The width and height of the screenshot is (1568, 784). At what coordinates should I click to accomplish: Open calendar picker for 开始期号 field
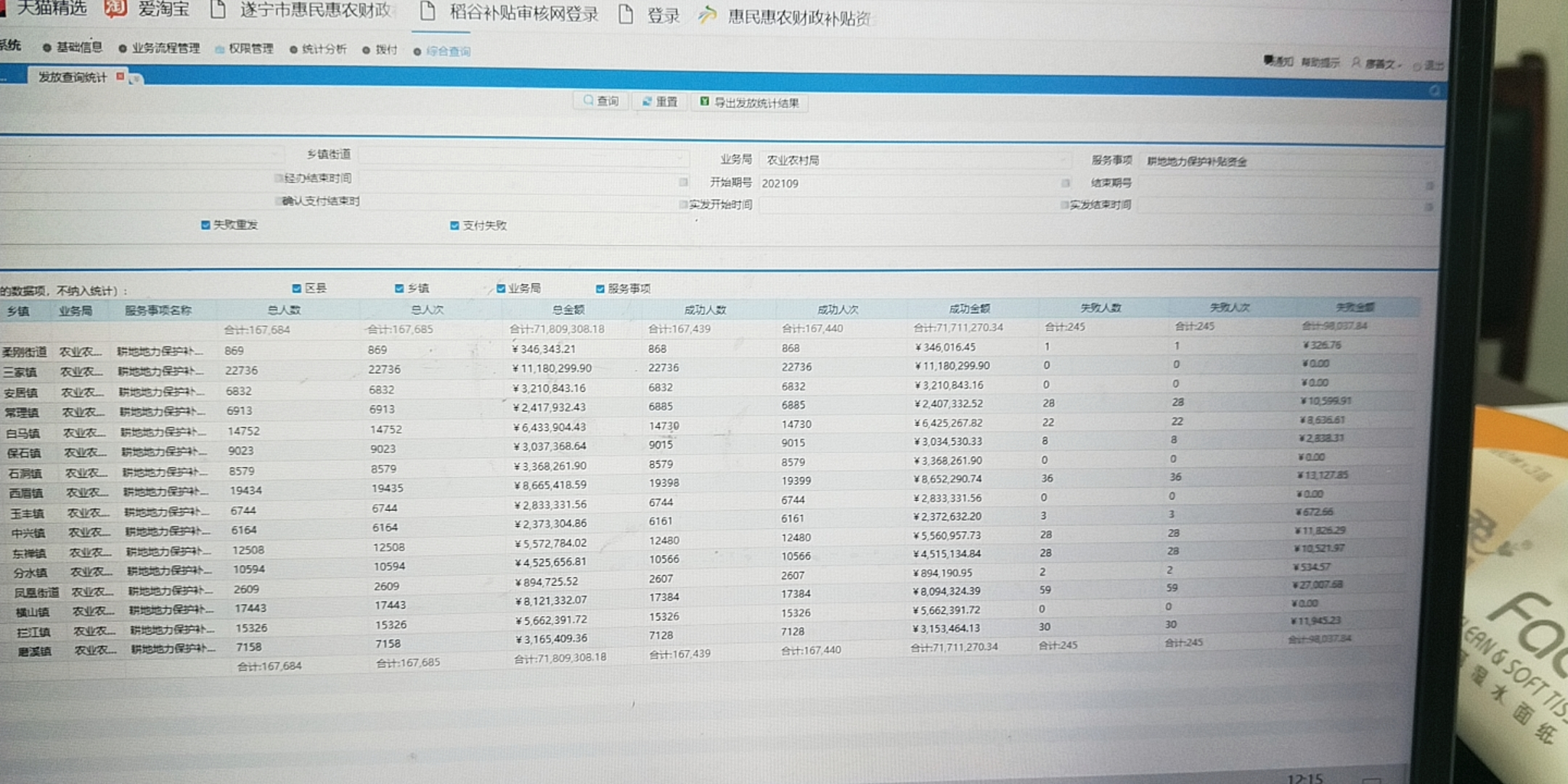coord(1065,183)
